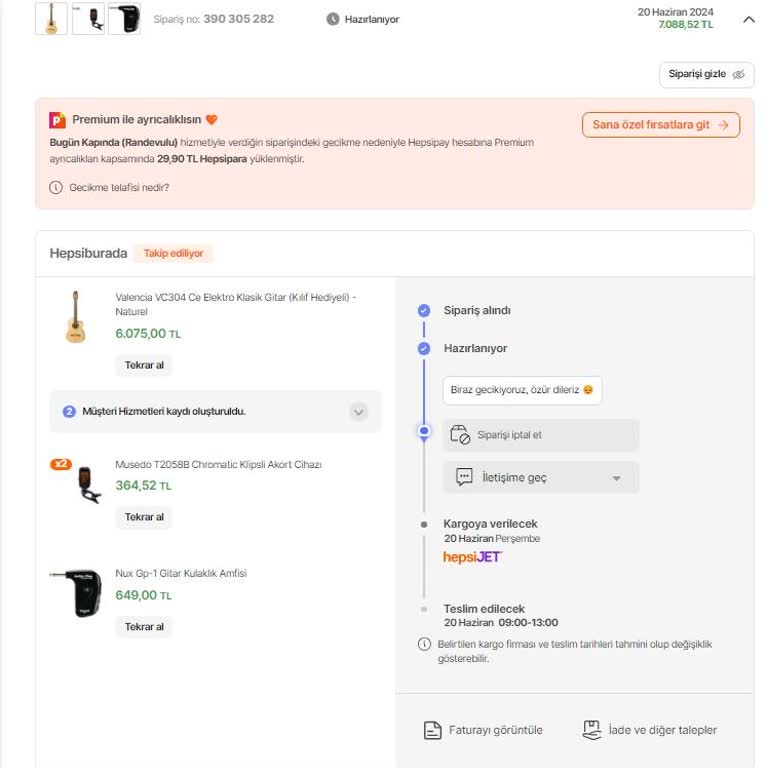Viewport: 768px width, 768px height.
Task: Click the Nux amplifier product image
Action: (76, 593)
